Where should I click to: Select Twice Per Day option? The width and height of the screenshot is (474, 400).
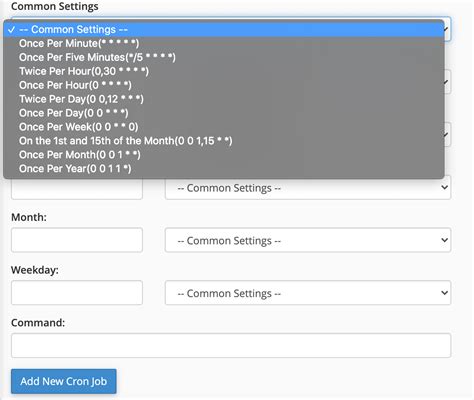(x=224, y=99)
